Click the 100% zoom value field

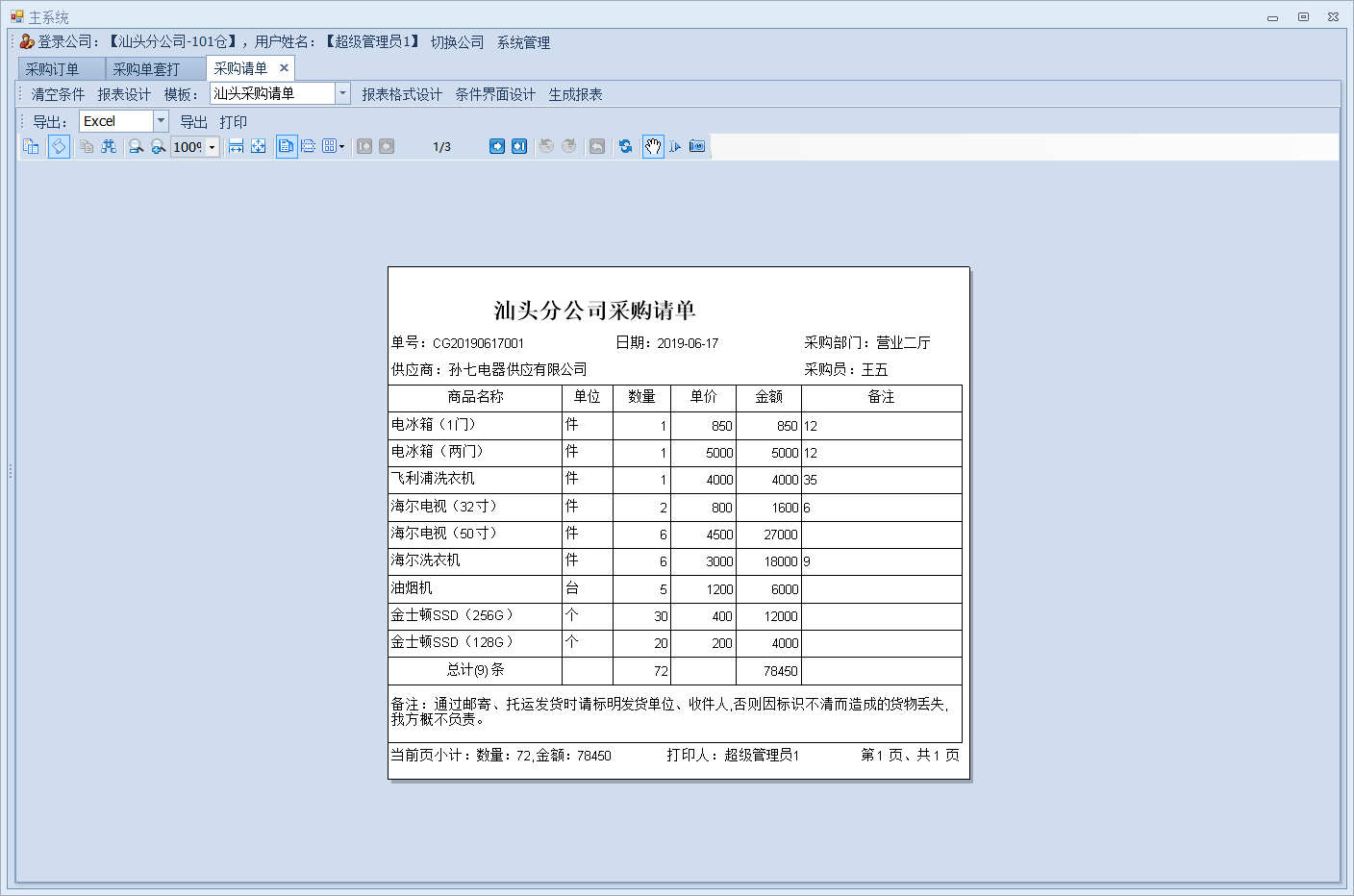pos(188,147)
